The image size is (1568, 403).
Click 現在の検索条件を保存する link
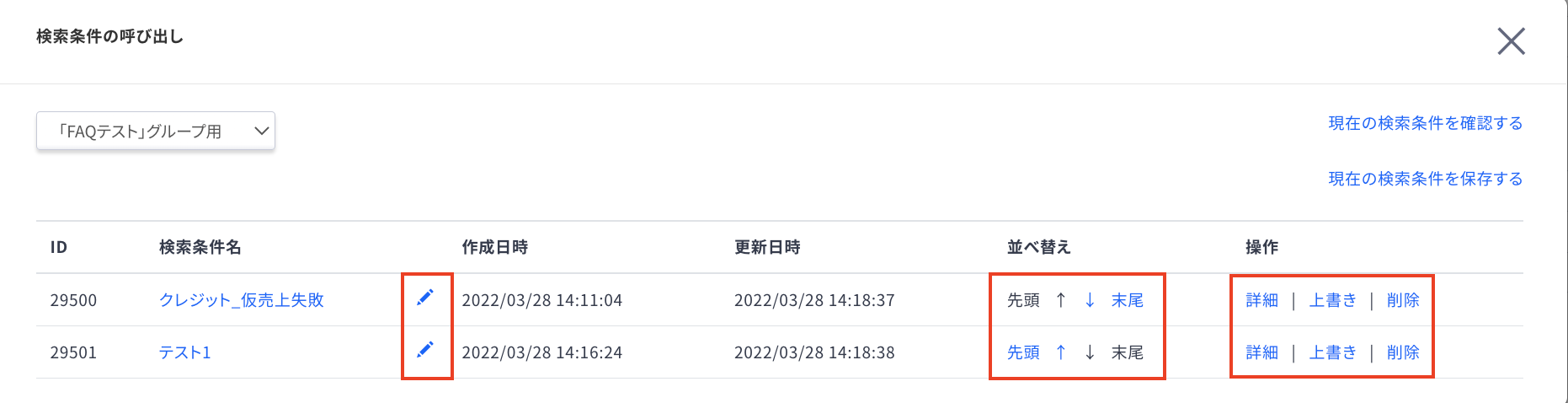(1425, 179)
